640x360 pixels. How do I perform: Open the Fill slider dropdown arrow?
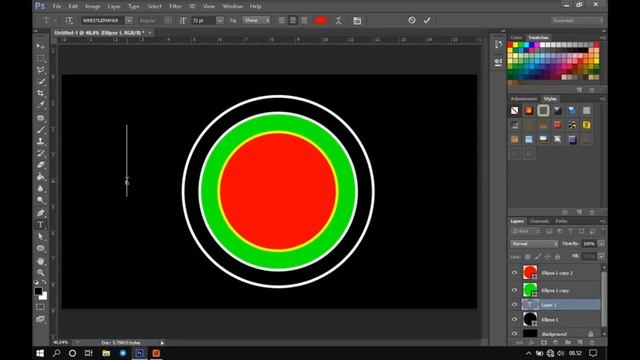601,256
